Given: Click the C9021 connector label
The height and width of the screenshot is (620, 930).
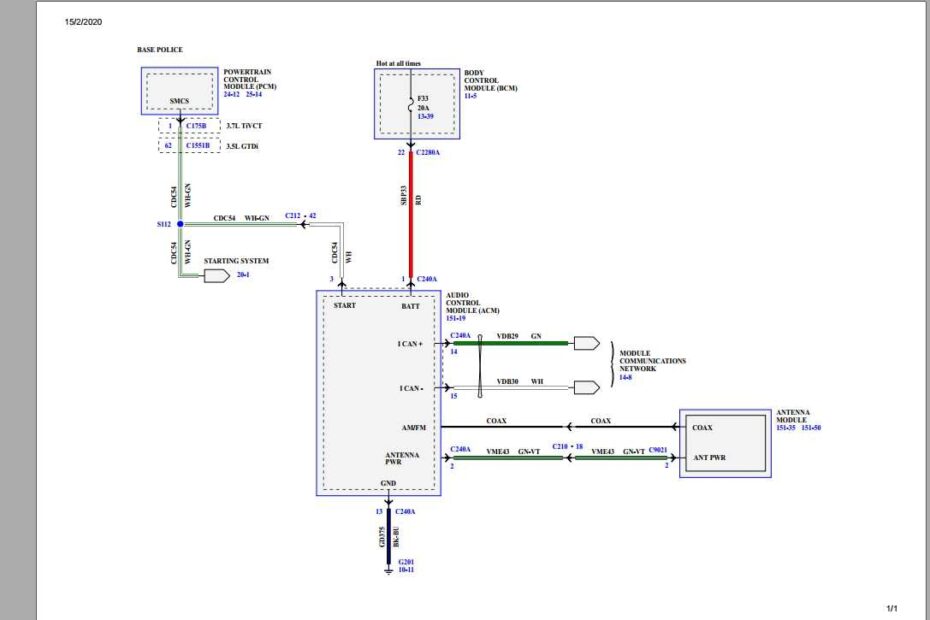Looking at the screenshot, I should 660,451.
